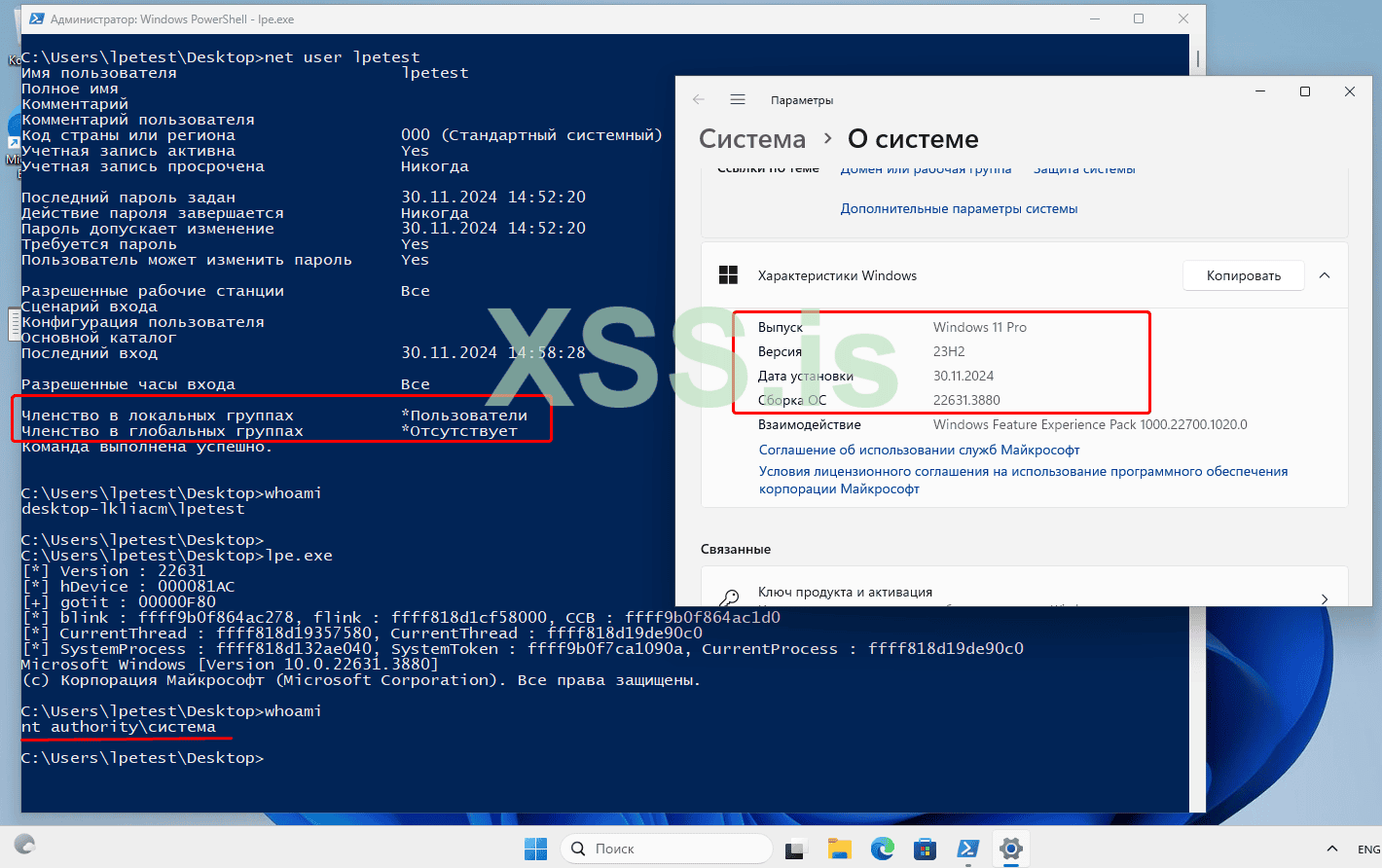Click the Характеристики Windows heading

(x=837, y=275)
